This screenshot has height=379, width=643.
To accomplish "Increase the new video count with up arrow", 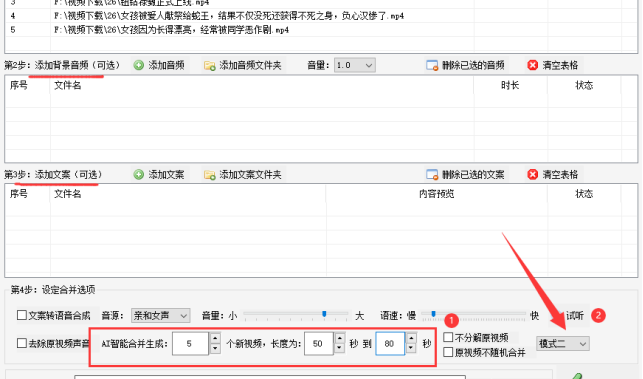I will [x=215, y=338].
